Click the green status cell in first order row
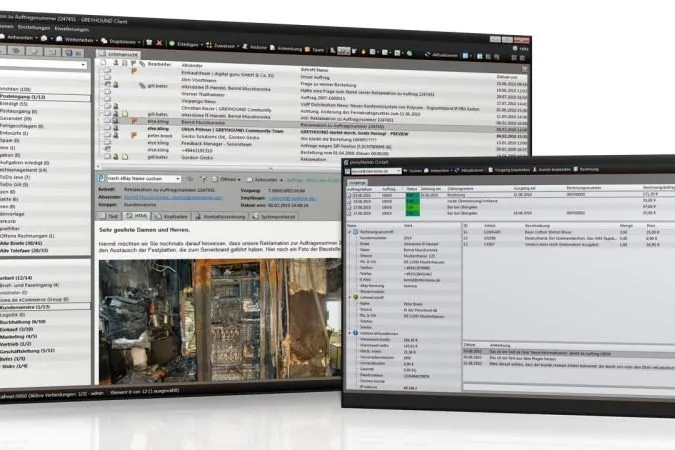The image size is (675, 450). 412,195
